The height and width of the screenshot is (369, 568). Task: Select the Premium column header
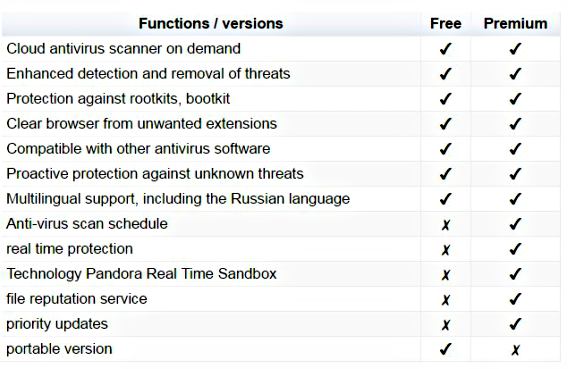click(x=515, y=24)
